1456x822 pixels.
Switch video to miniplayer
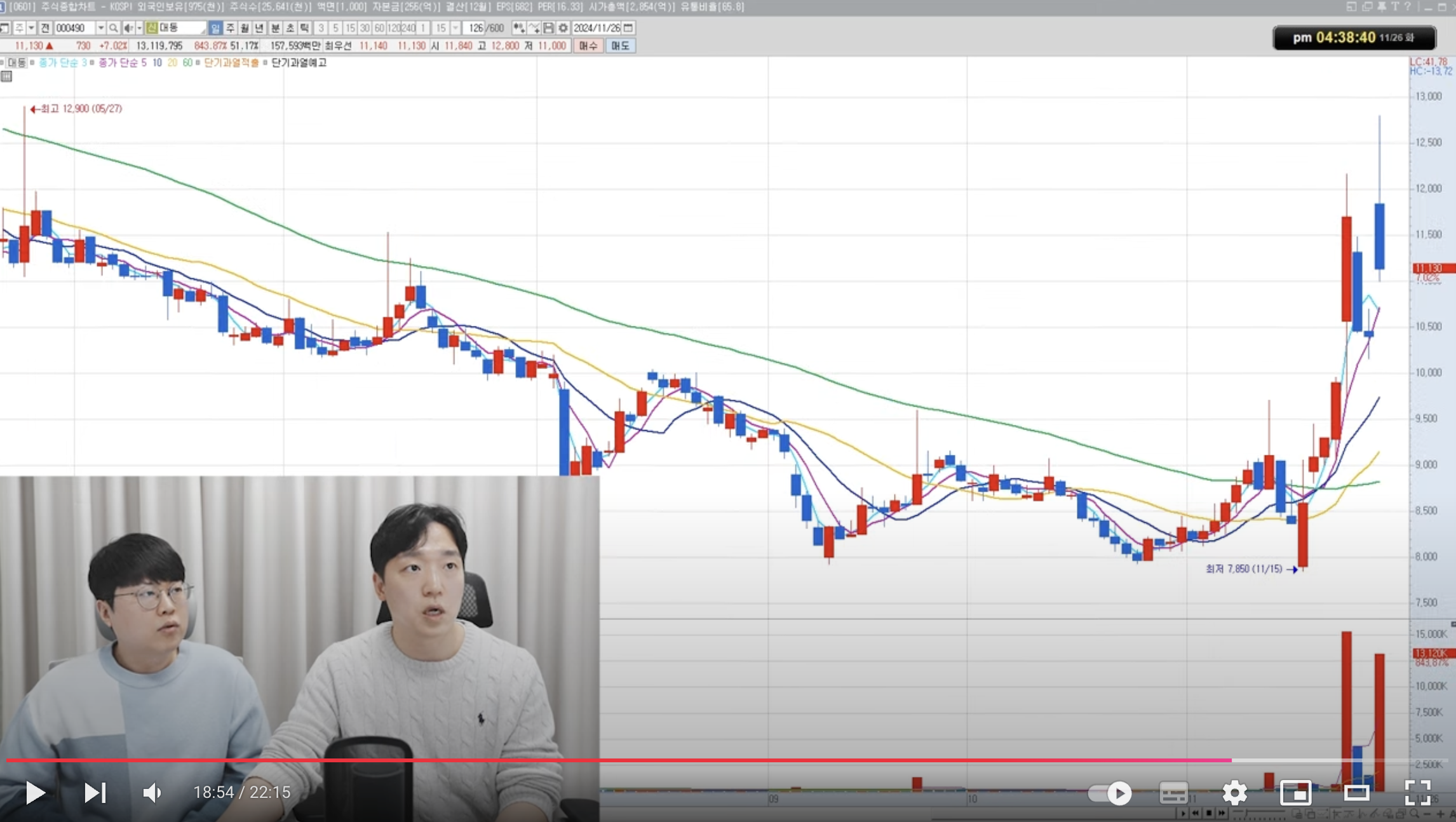(1295, 792)
